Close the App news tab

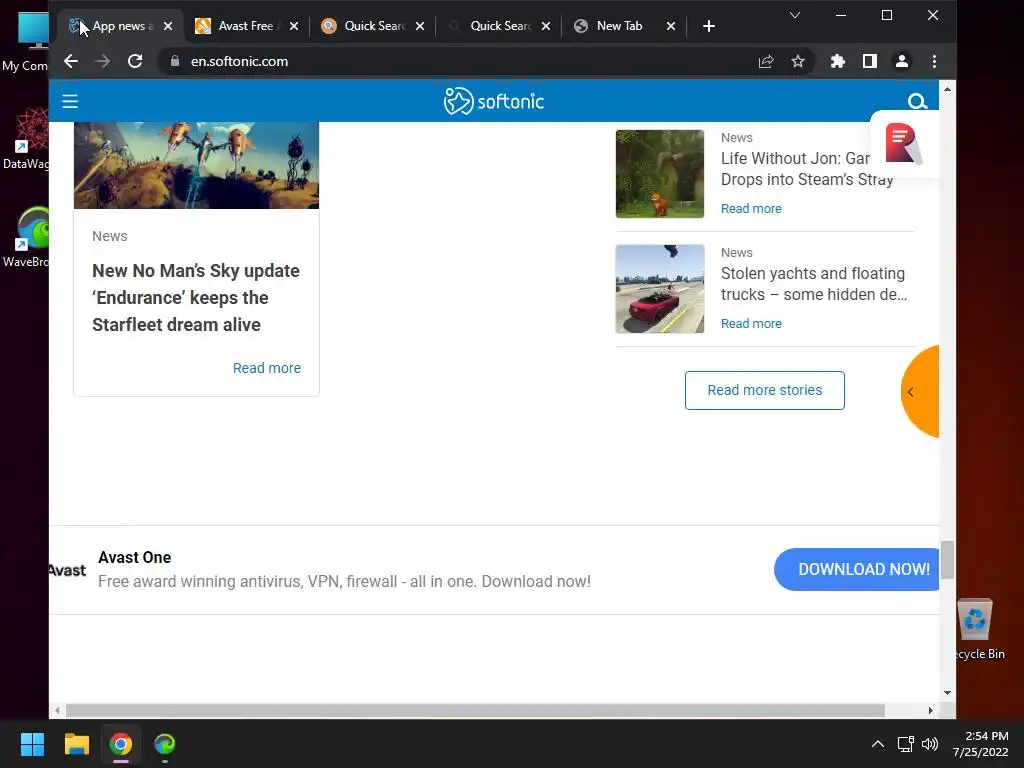(x=168, y=26)
